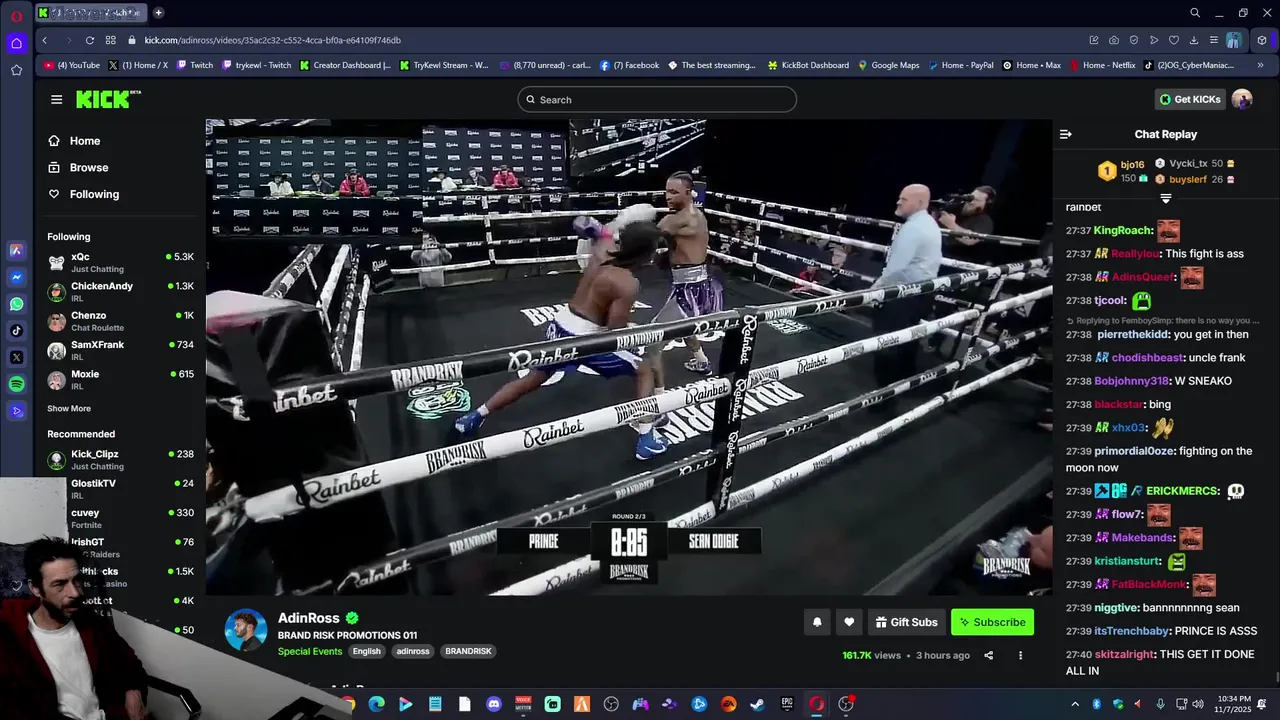Focus the Kick Search field
This screenshot has width=1280, height=720.
pos(657,100)
